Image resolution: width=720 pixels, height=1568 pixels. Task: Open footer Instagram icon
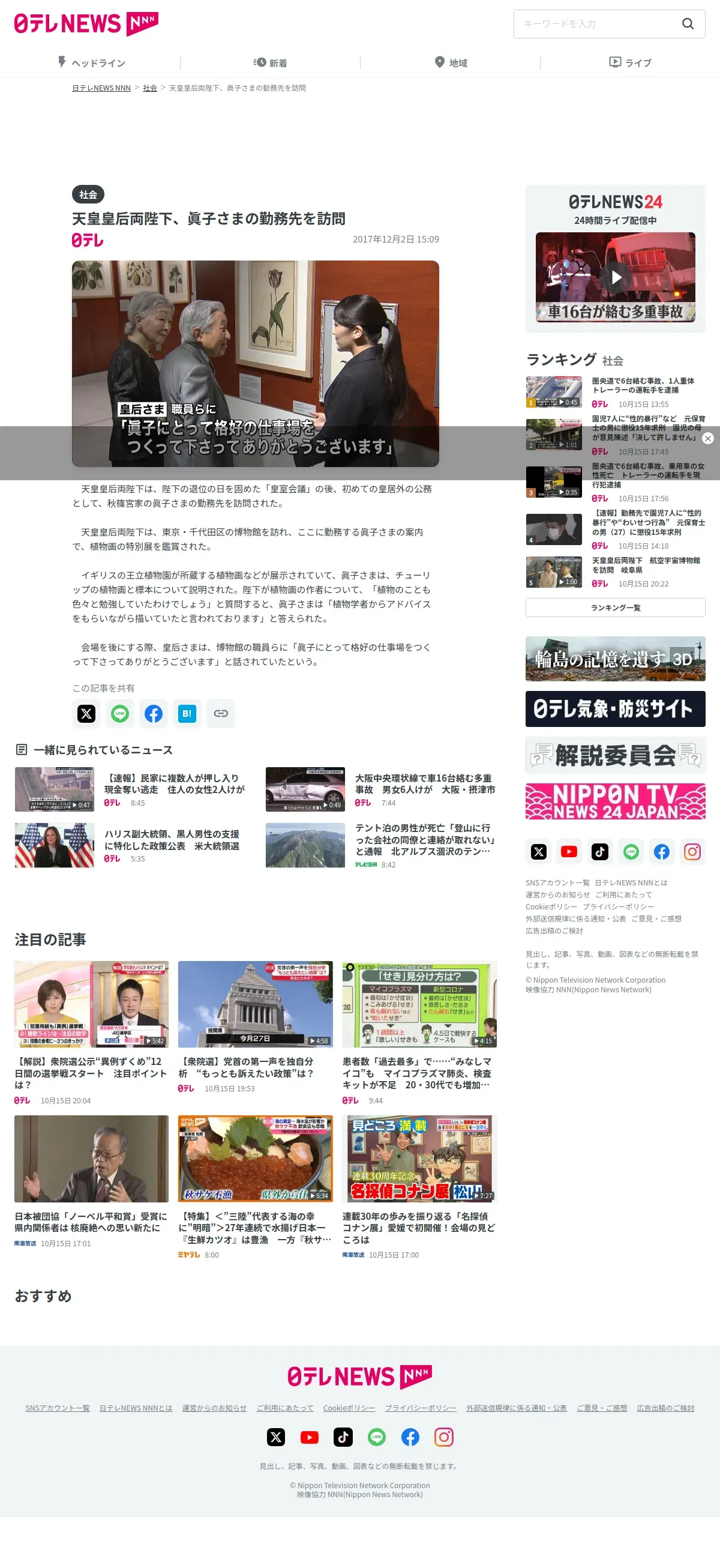click(443, 1437)
